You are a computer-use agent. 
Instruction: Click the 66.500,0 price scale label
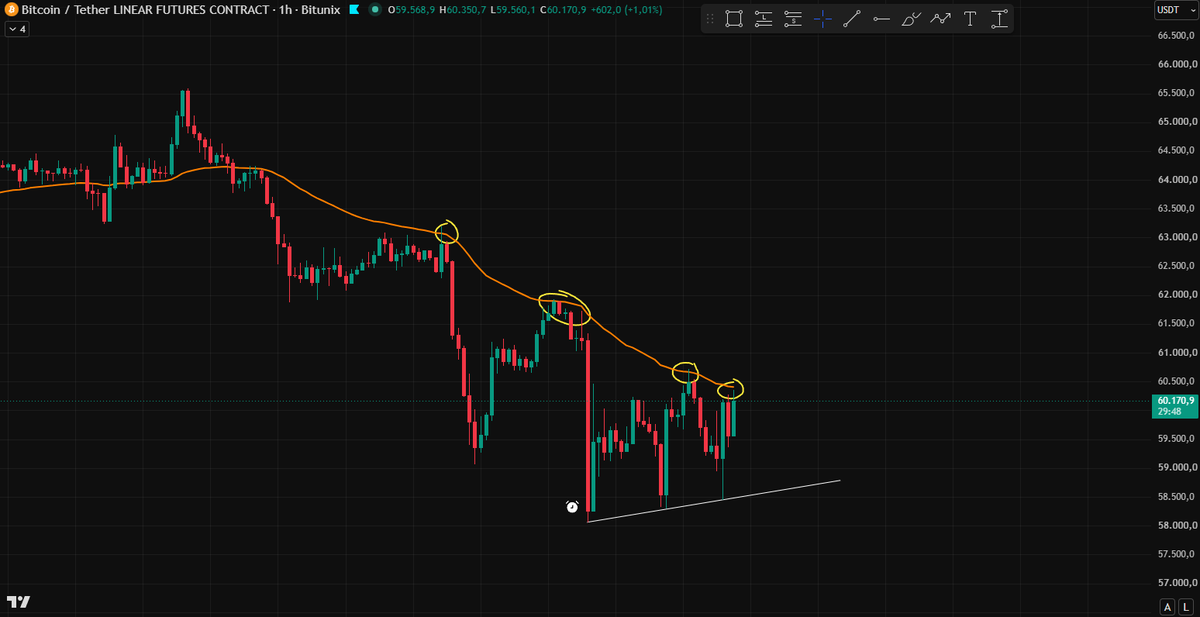coord(1177,36)
